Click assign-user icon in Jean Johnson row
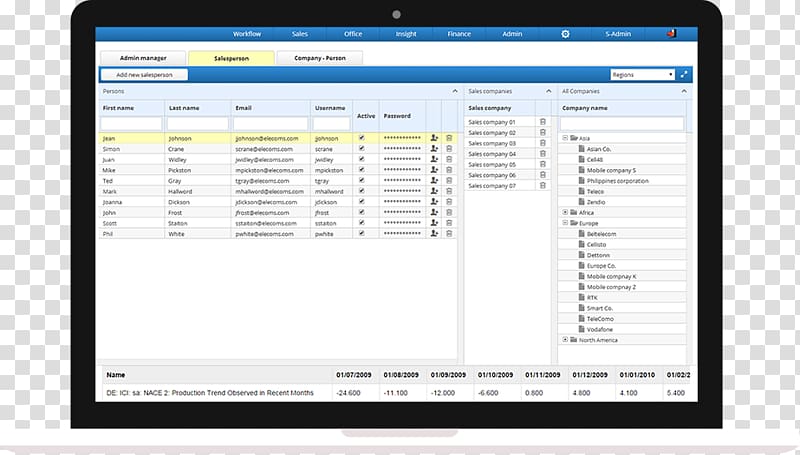This screenshot has height=455, width=800. (x=434, y=138)
